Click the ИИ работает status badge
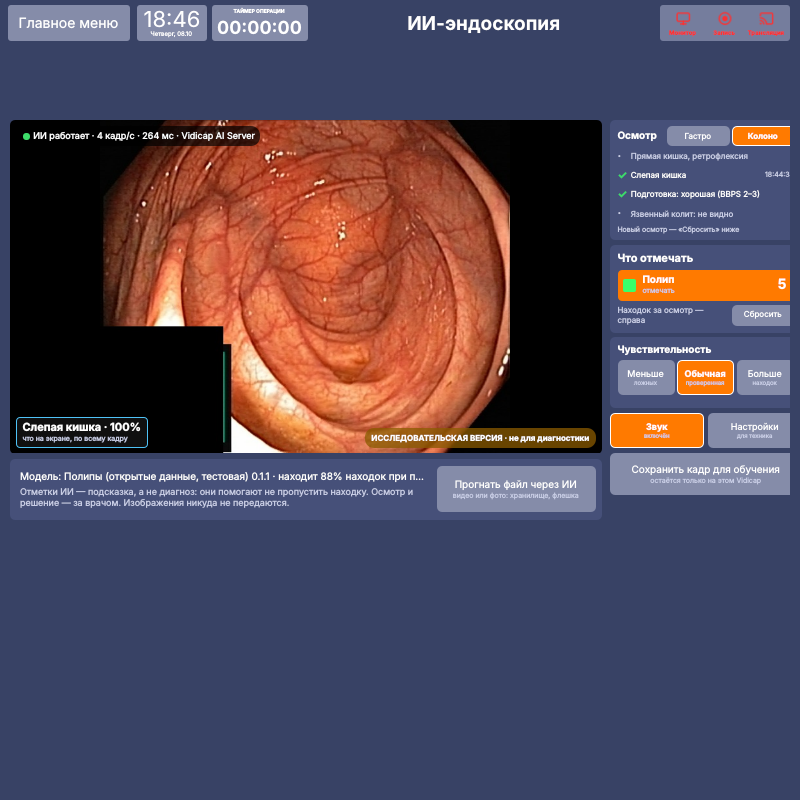800x800 pixels. (x=139, y=136)
